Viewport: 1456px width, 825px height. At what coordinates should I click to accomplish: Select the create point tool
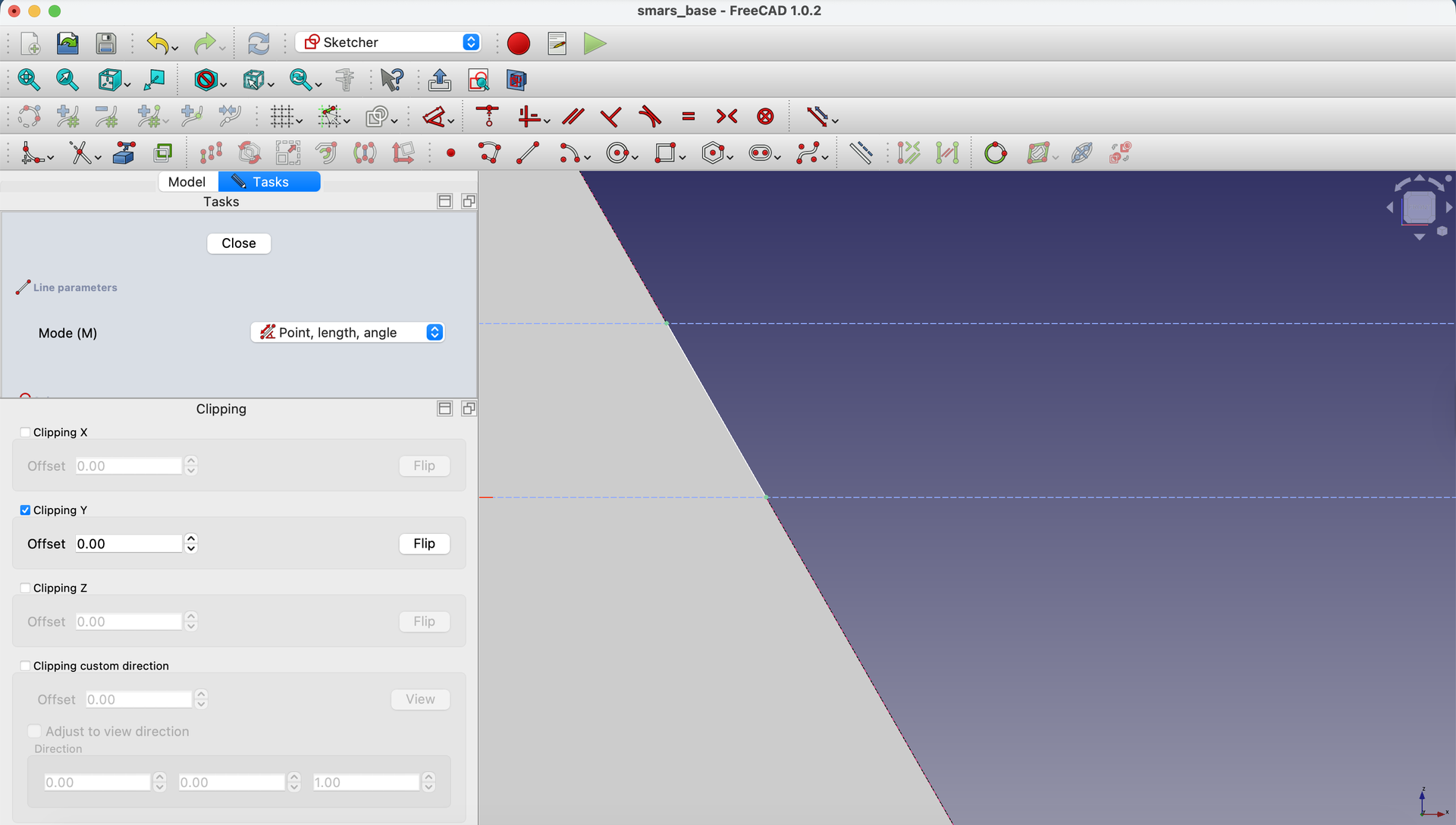click(x=451, y=153)
